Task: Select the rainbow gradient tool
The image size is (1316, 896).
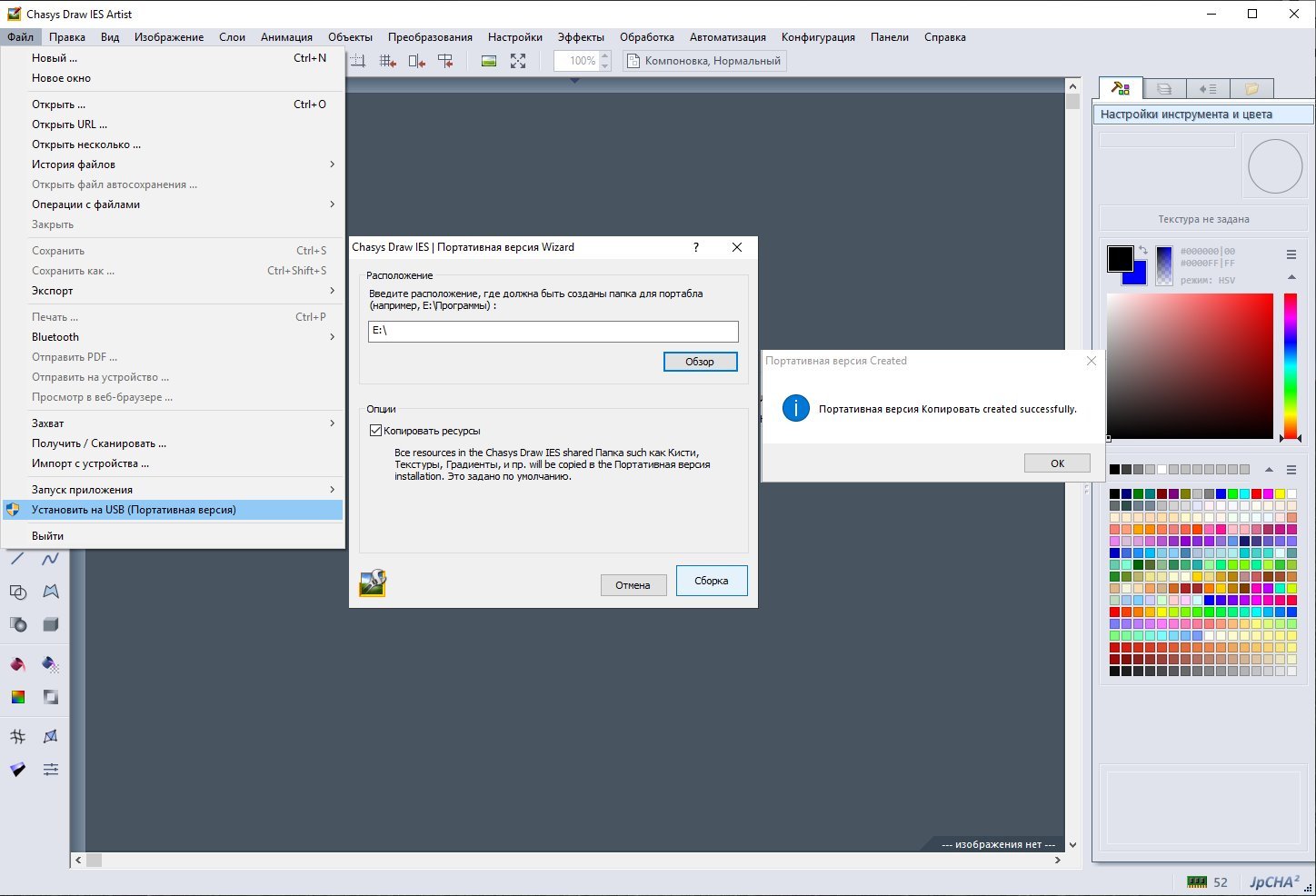Action: 17,697
